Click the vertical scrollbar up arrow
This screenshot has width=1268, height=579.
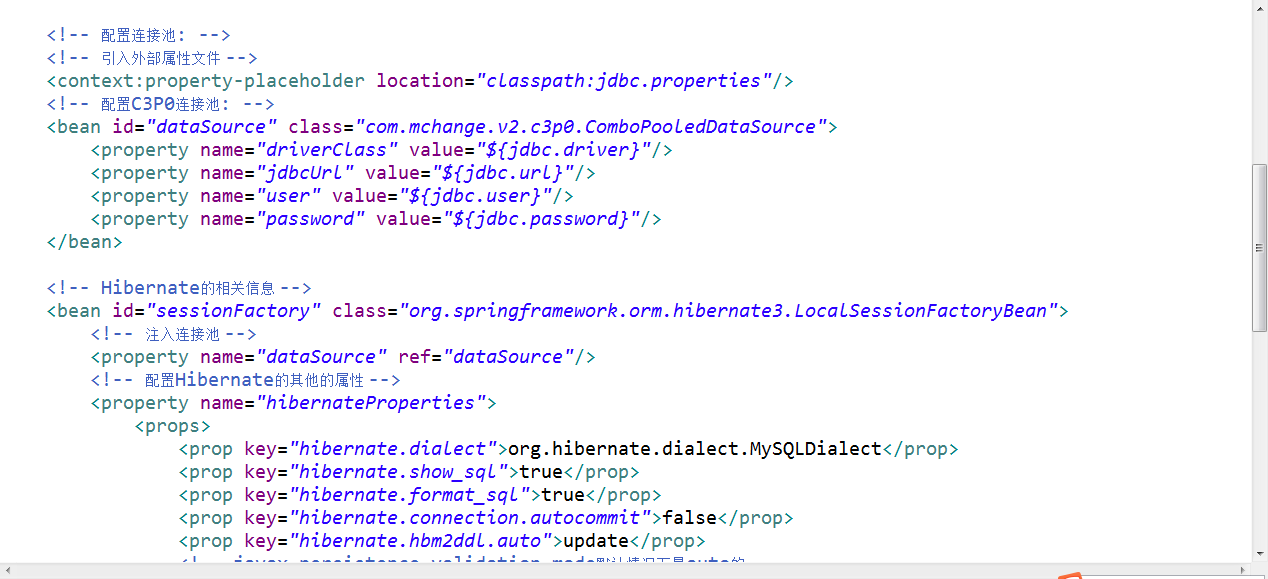1260,8
